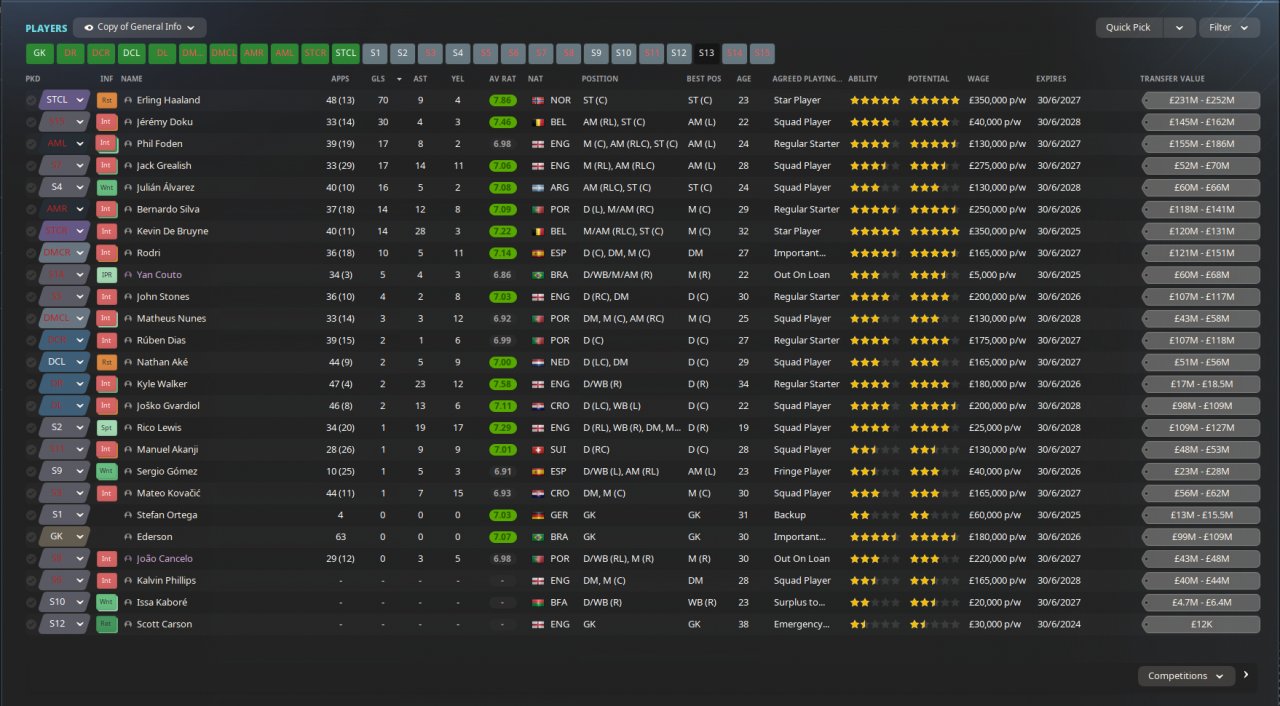Sort by the WAGE column header

(x=978, y=79)
